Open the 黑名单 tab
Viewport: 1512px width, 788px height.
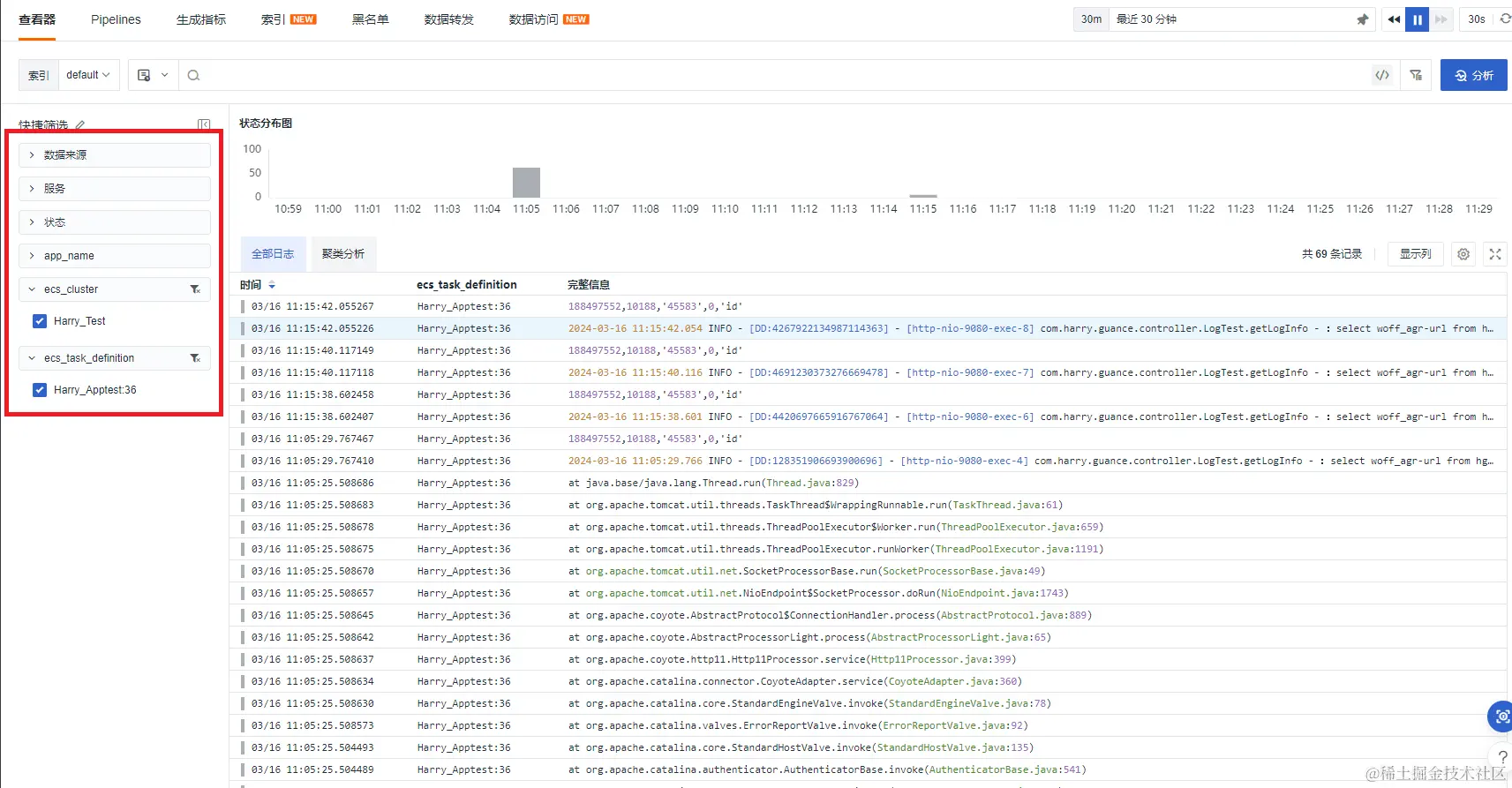[371, 19]
